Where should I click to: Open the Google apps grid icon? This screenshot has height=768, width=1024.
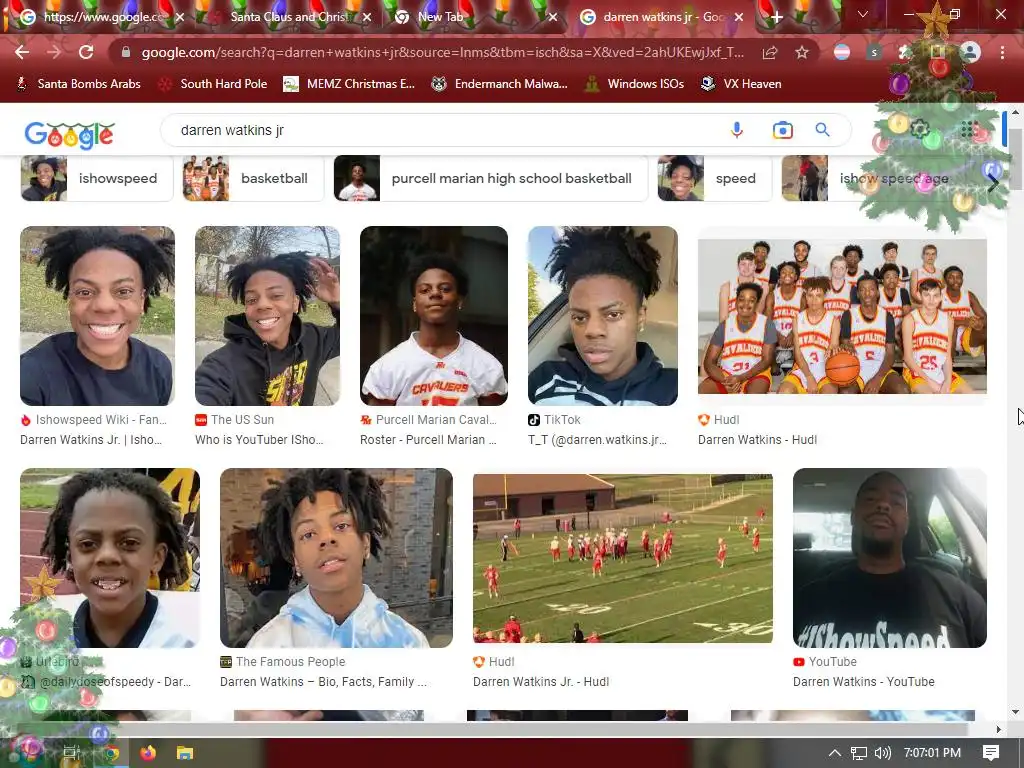click(x=969, y=129)
